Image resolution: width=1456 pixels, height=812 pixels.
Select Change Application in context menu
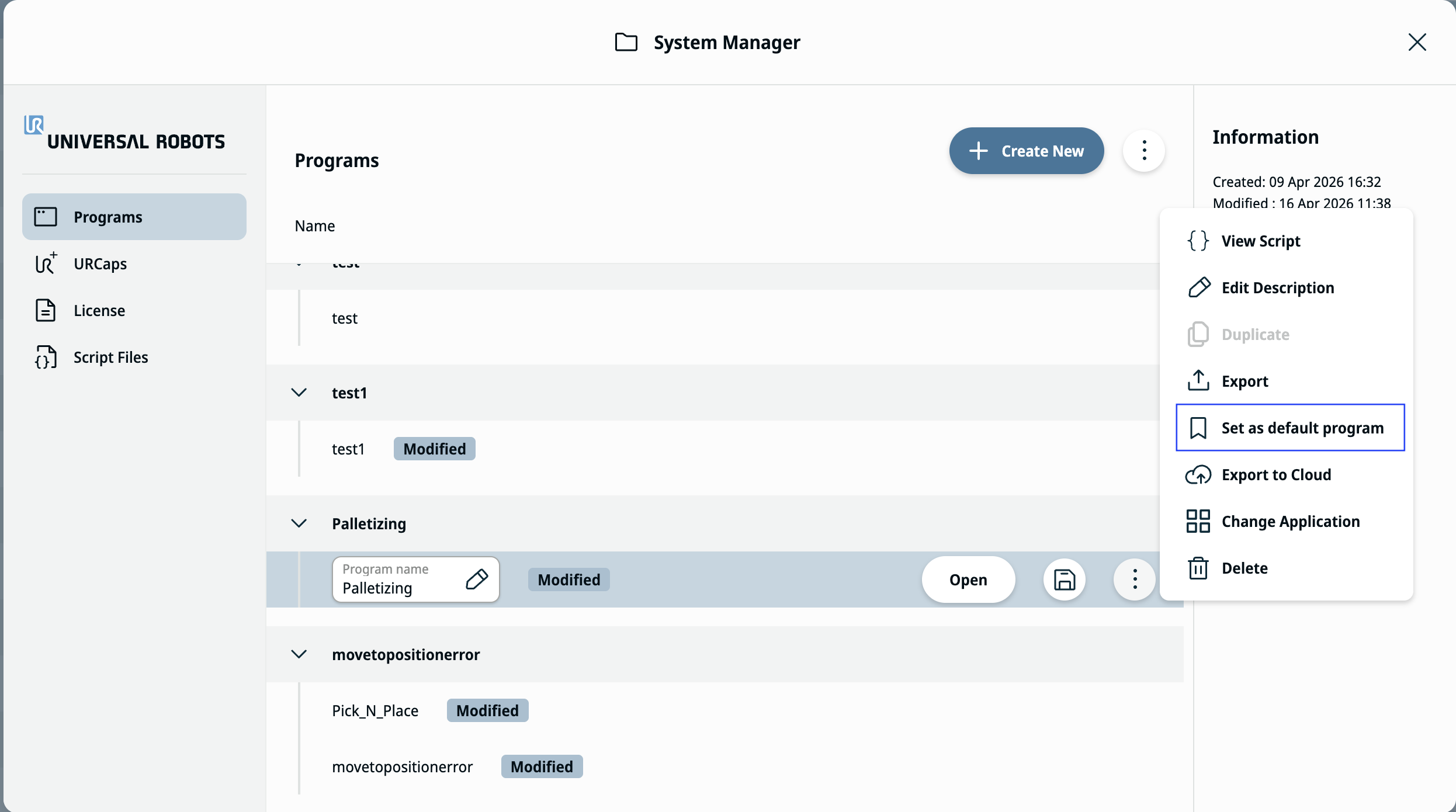pyautogui.click(x=1290, y=521)
